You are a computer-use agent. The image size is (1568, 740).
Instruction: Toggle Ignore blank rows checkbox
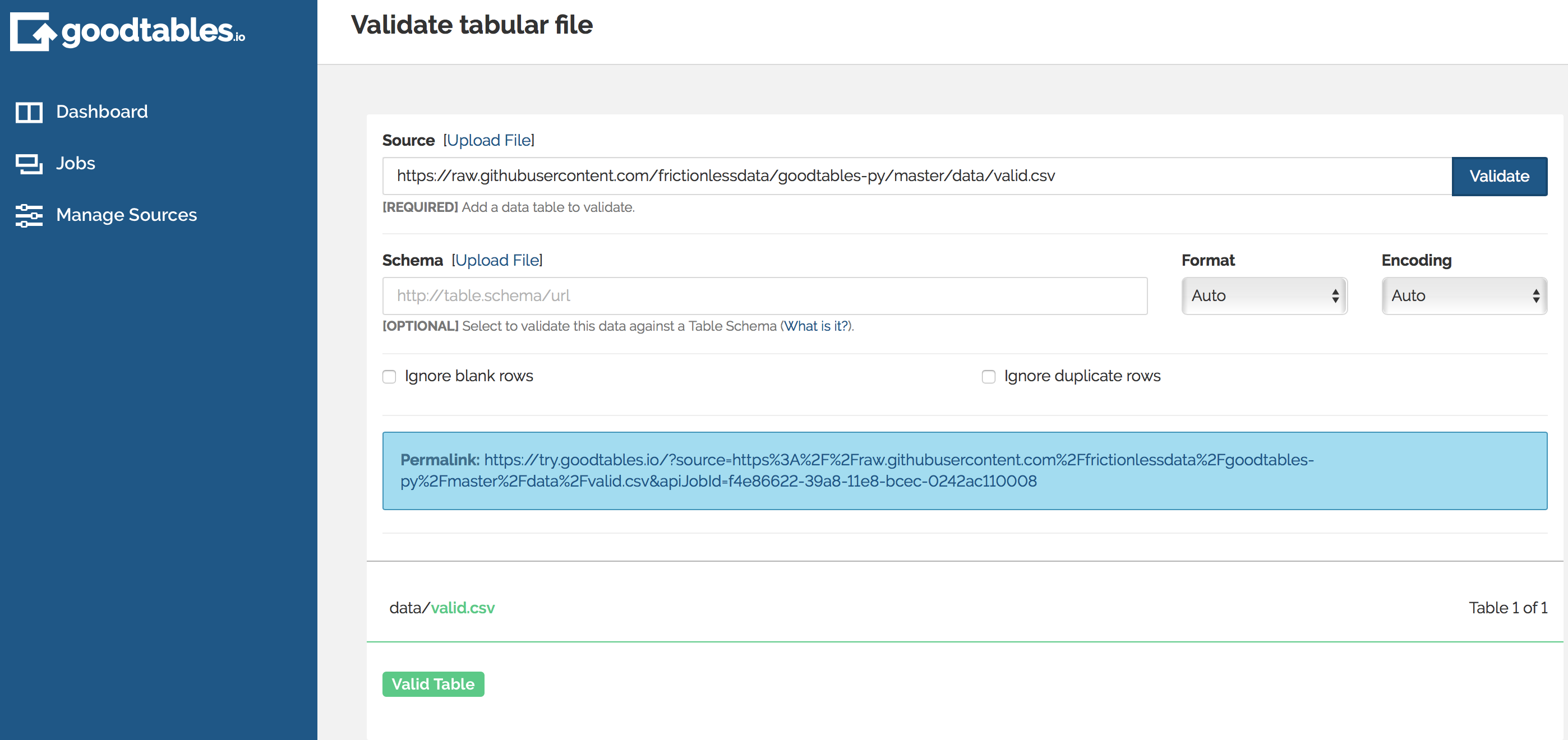pos(389,376)
